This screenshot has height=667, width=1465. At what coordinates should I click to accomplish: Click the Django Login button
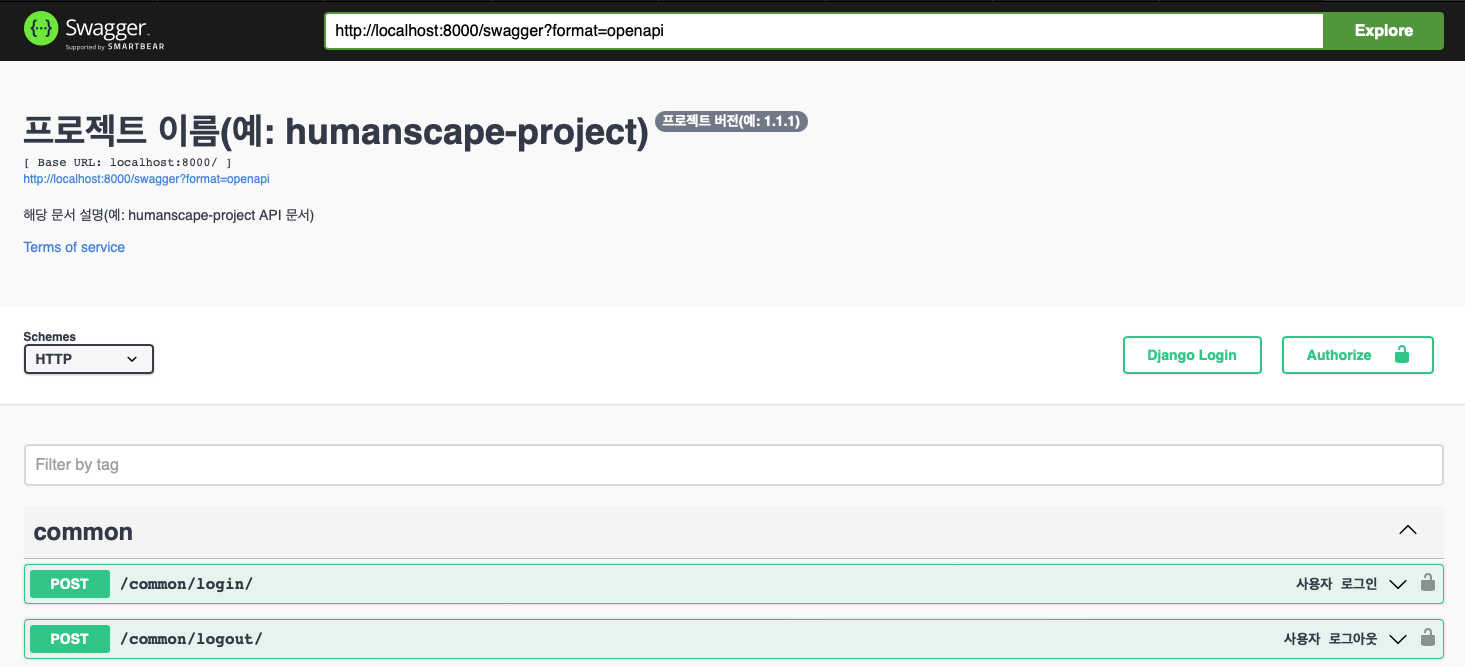click(1192, 355)
